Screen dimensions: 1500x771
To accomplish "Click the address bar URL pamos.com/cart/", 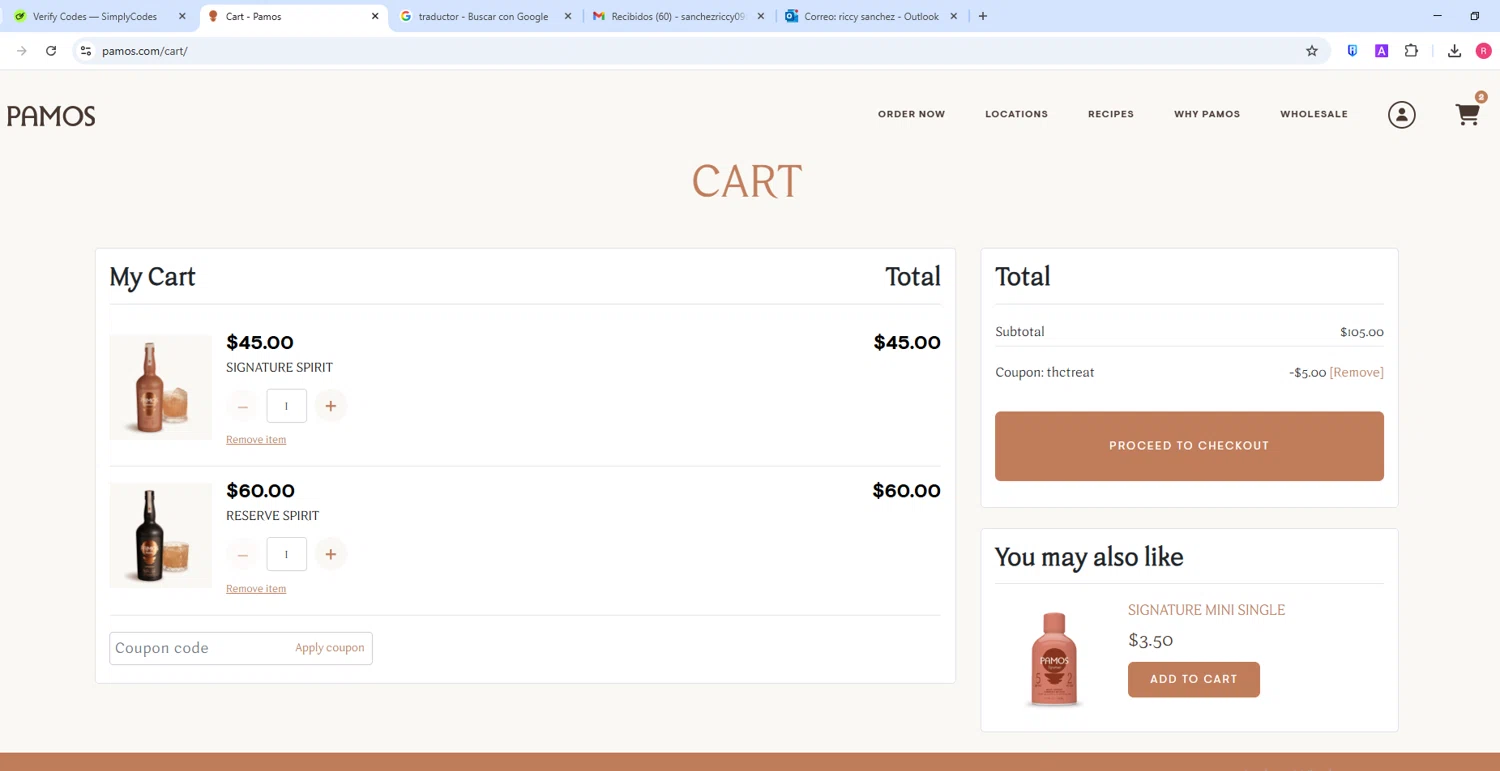I will pos(145,51).
